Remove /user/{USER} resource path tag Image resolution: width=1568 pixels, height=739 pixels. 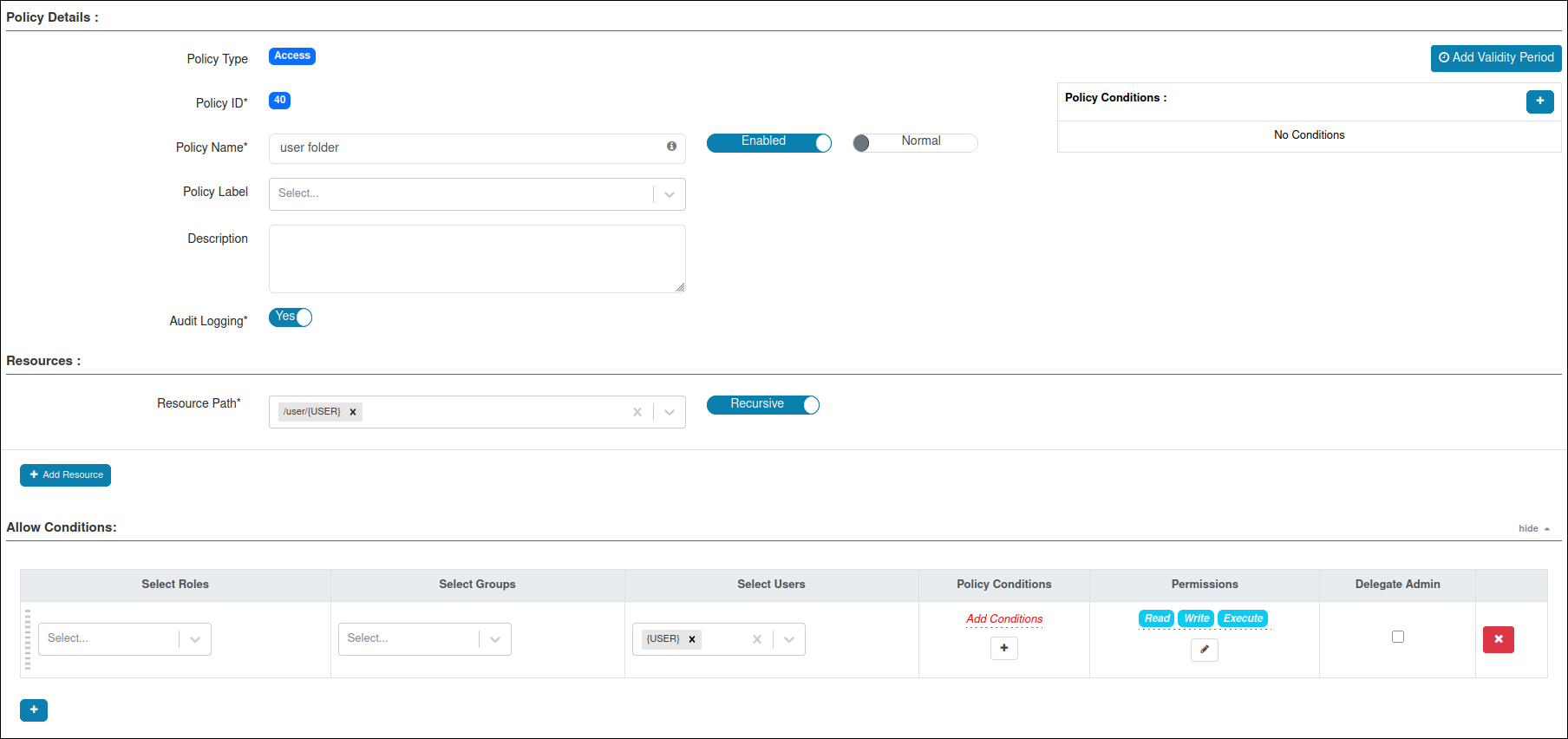click(353, 412)
